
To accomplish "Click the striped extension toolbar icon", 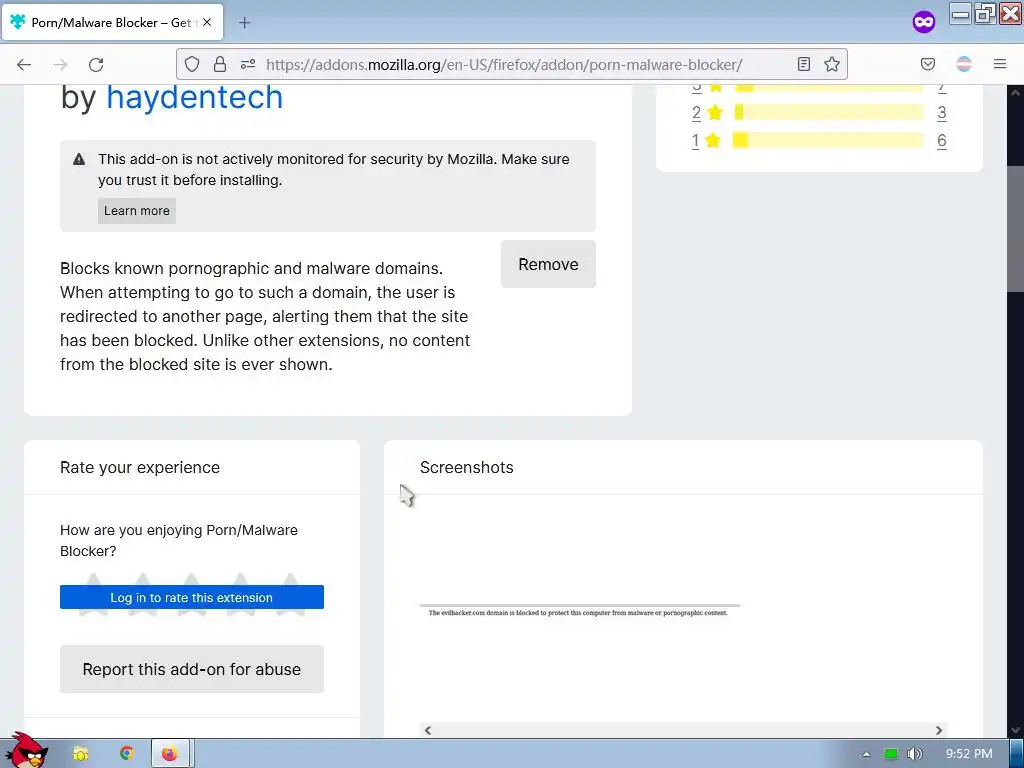I will 964,64.
